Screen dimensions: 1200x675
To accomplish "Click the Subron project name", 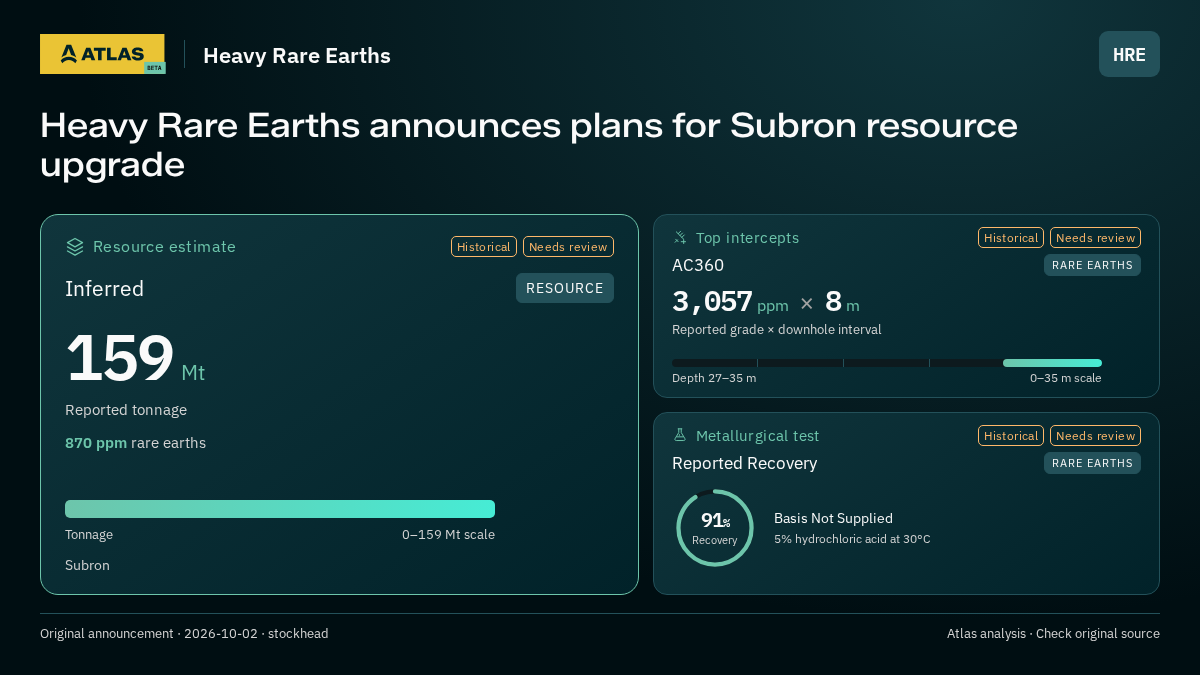I will coord(87,566).
